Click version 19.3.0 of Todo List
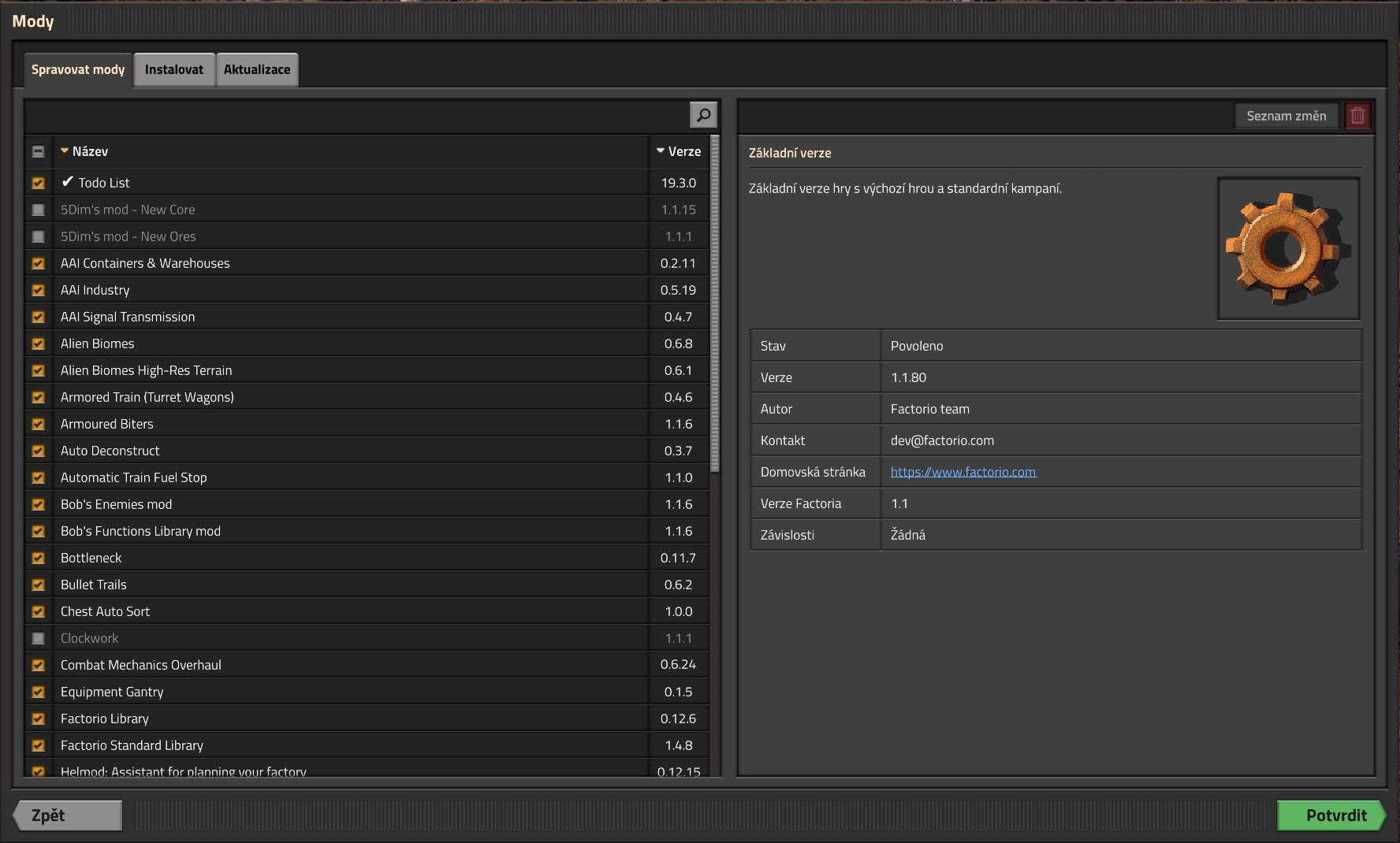Screen dimensions: 1400x843 (x=678, y=183)
